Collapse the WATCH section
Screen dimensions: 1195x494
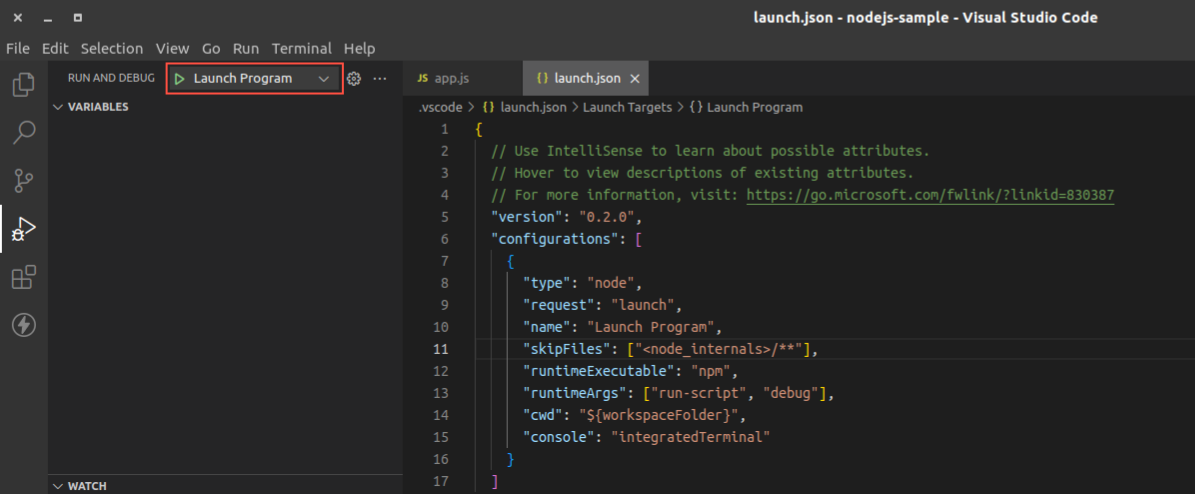pos(79,486)
